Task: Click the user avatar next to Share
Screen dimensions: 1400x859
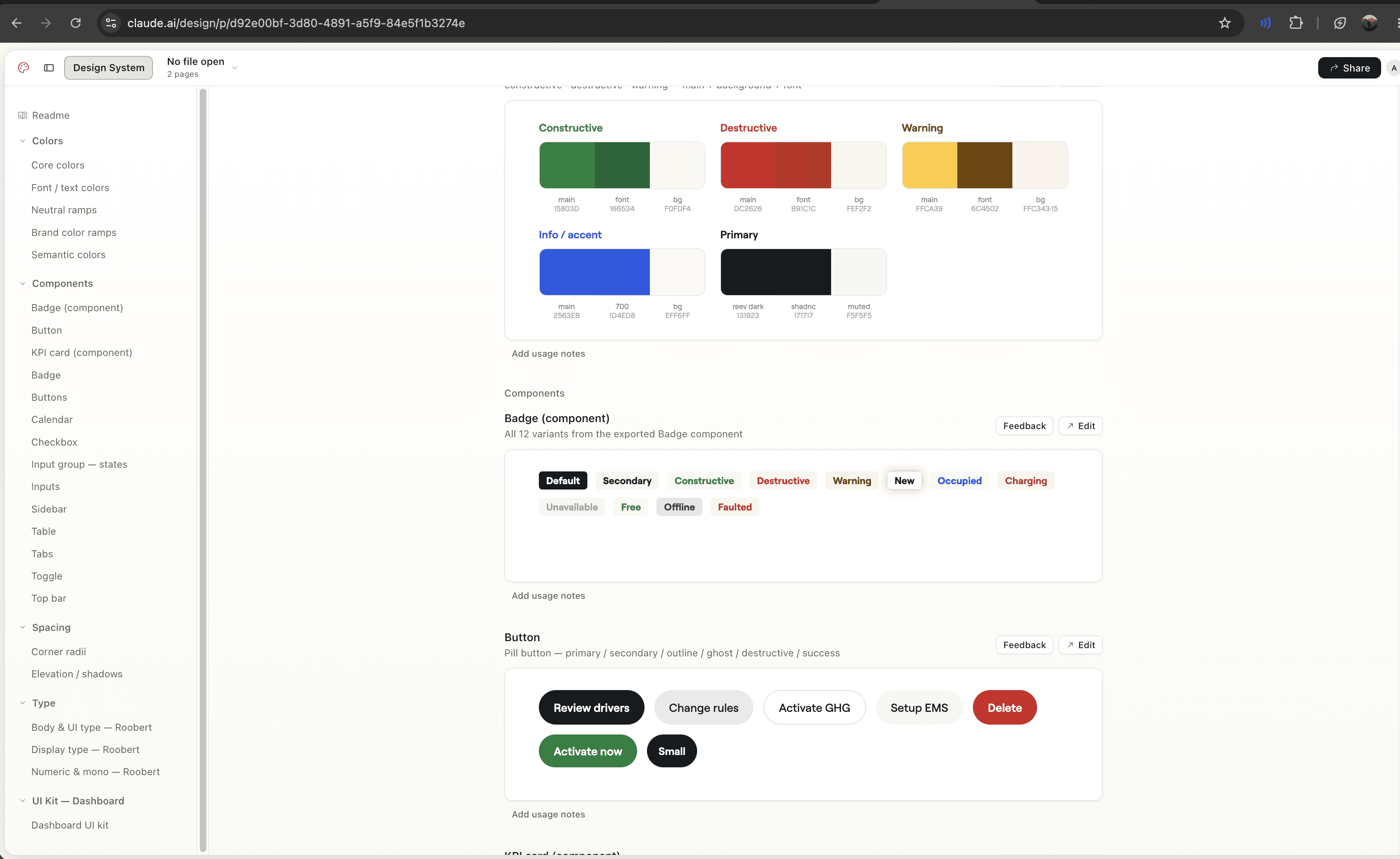Action: tap(1393, 68)
